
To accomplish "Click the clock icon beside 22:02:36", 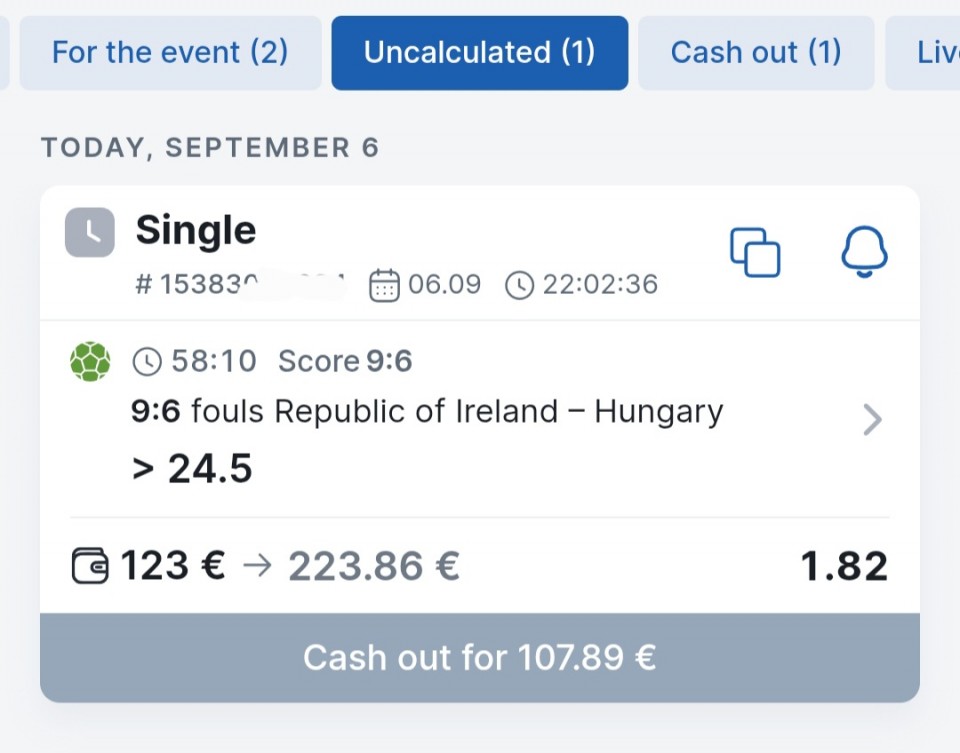I will (520, 285).
